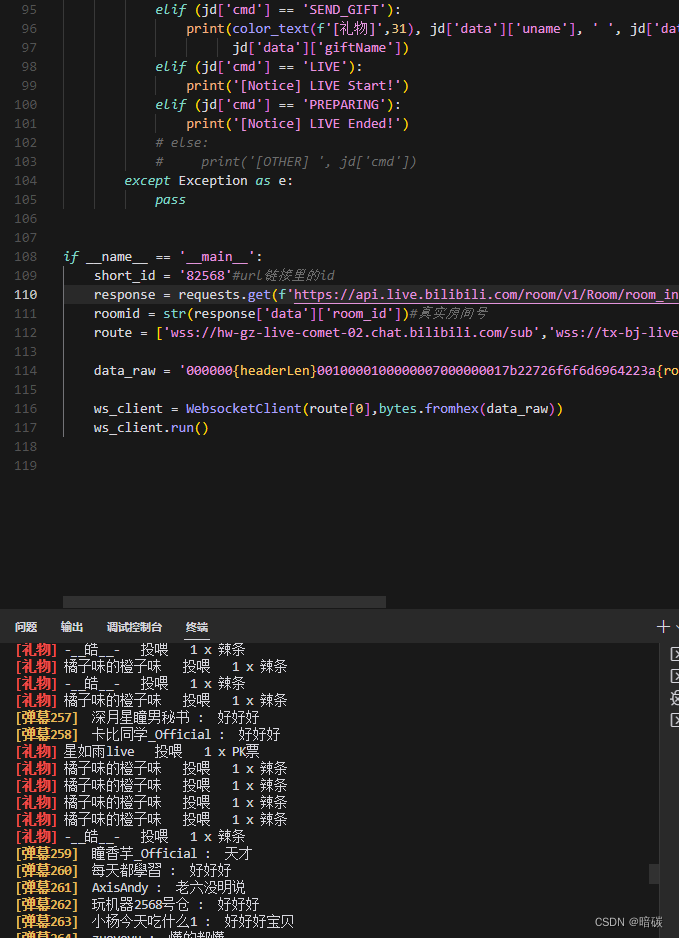Click line number 110 in the gutter

[x=26, y=294]
